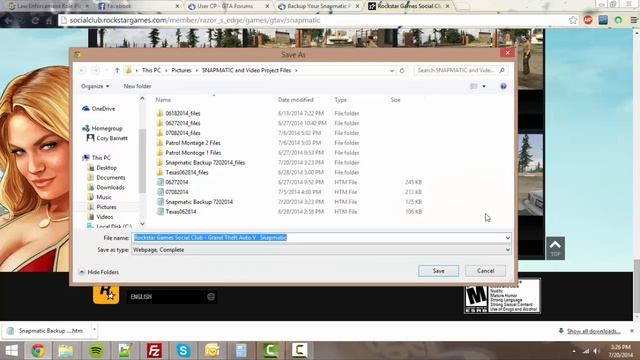Expand the address path history dropdown

coord(391,70)
